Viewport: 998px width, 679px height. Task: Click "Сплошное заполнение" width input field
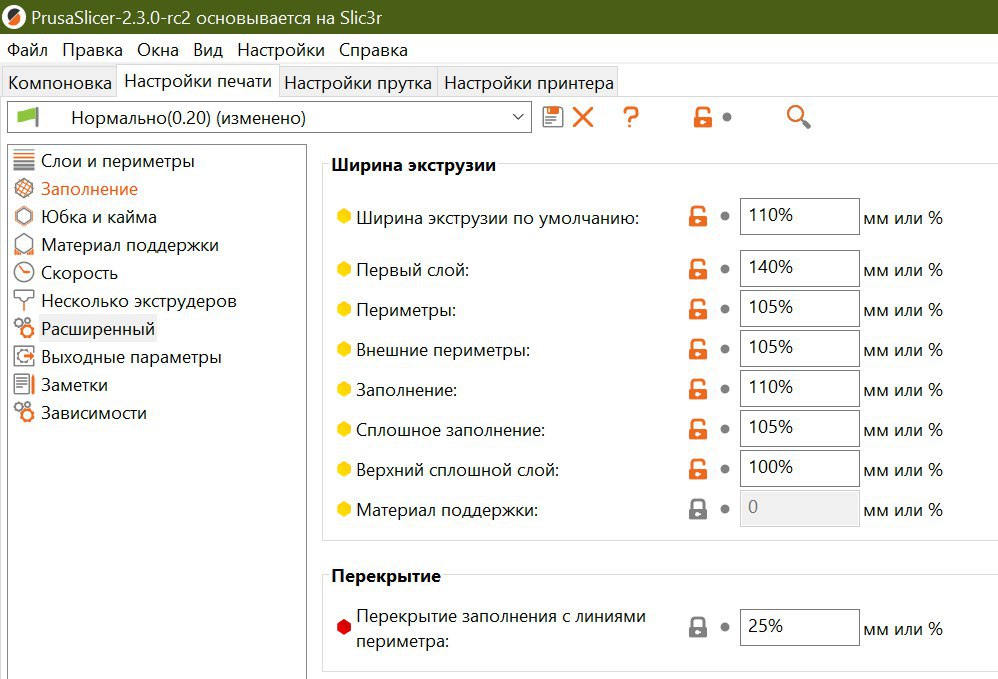point(799,429)
